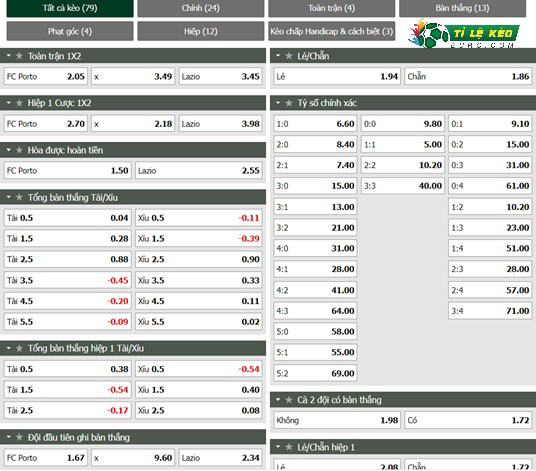
Task: Collapse the Lẻ/Chẵn hiệp 1 section arrow
Action: (278, 447)
